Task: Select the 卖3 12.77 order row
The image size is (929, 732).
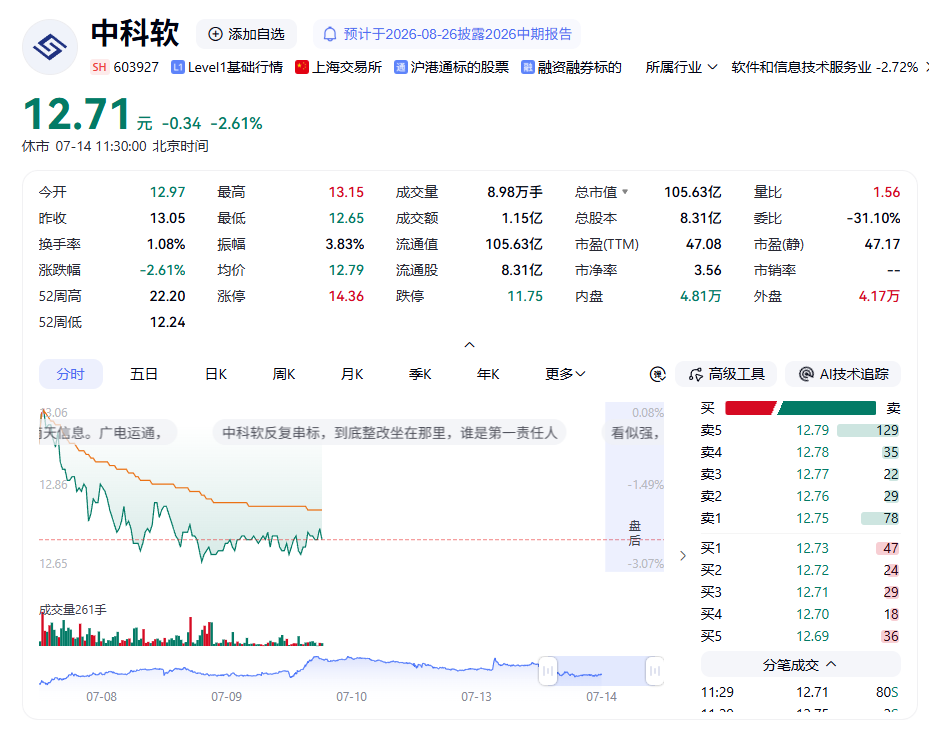Action: 800,474
